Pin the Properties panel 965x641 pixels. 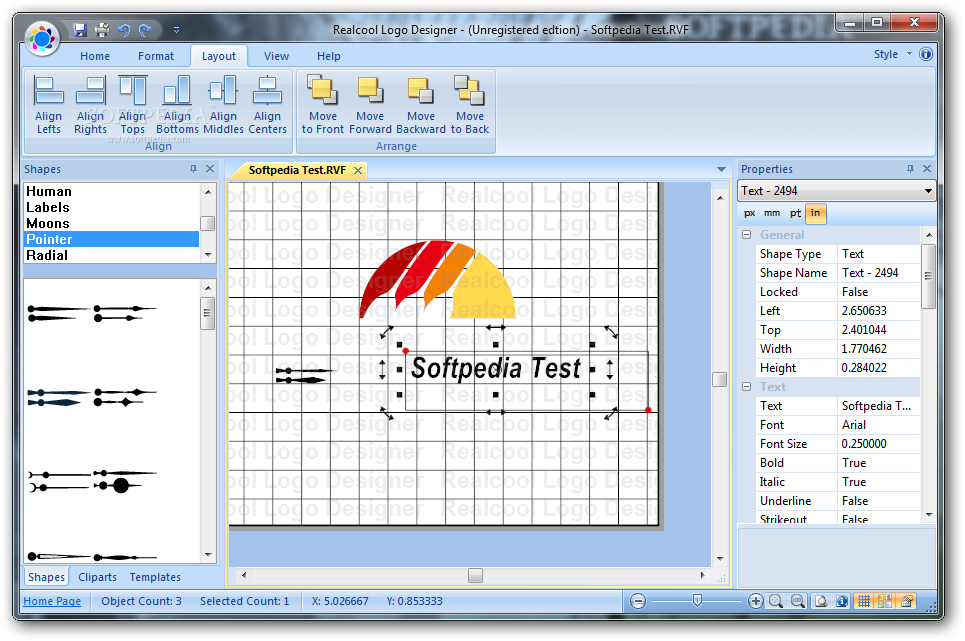pos(910,169)
